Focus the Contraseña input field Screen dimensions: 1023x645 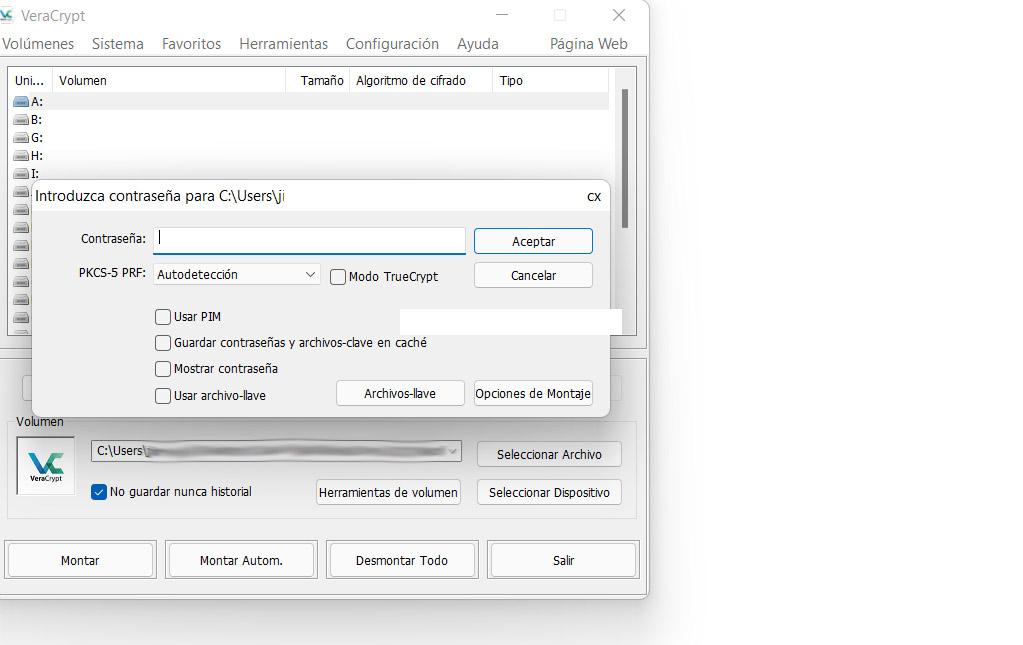pyautogui.click(x=310, y=240)
